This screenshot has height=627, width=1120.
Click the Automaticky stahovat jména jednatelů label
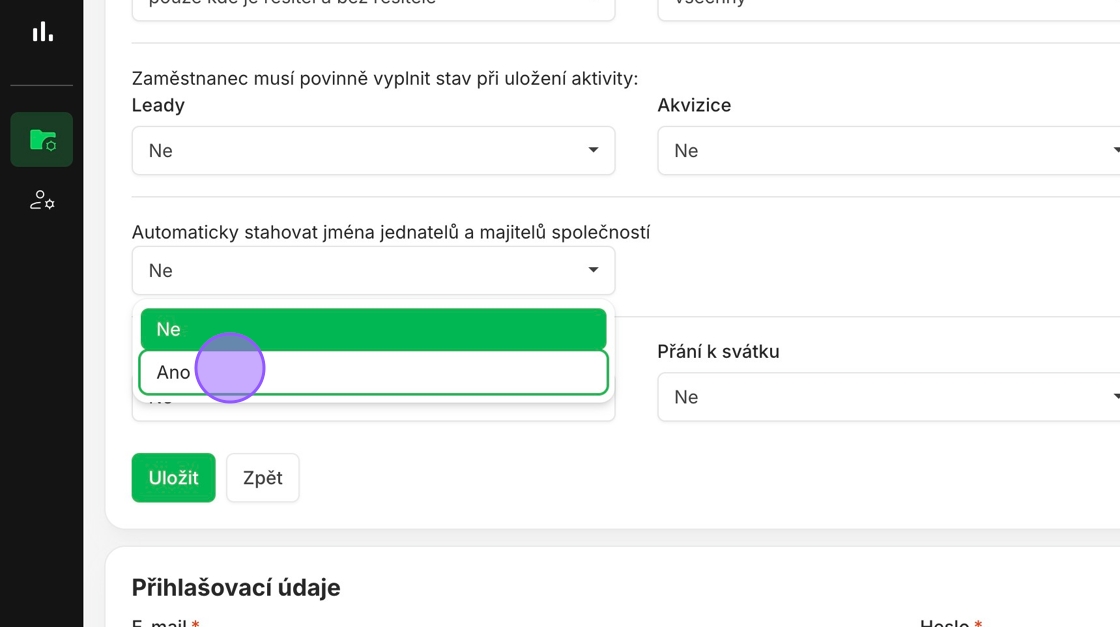coord(390,232)
